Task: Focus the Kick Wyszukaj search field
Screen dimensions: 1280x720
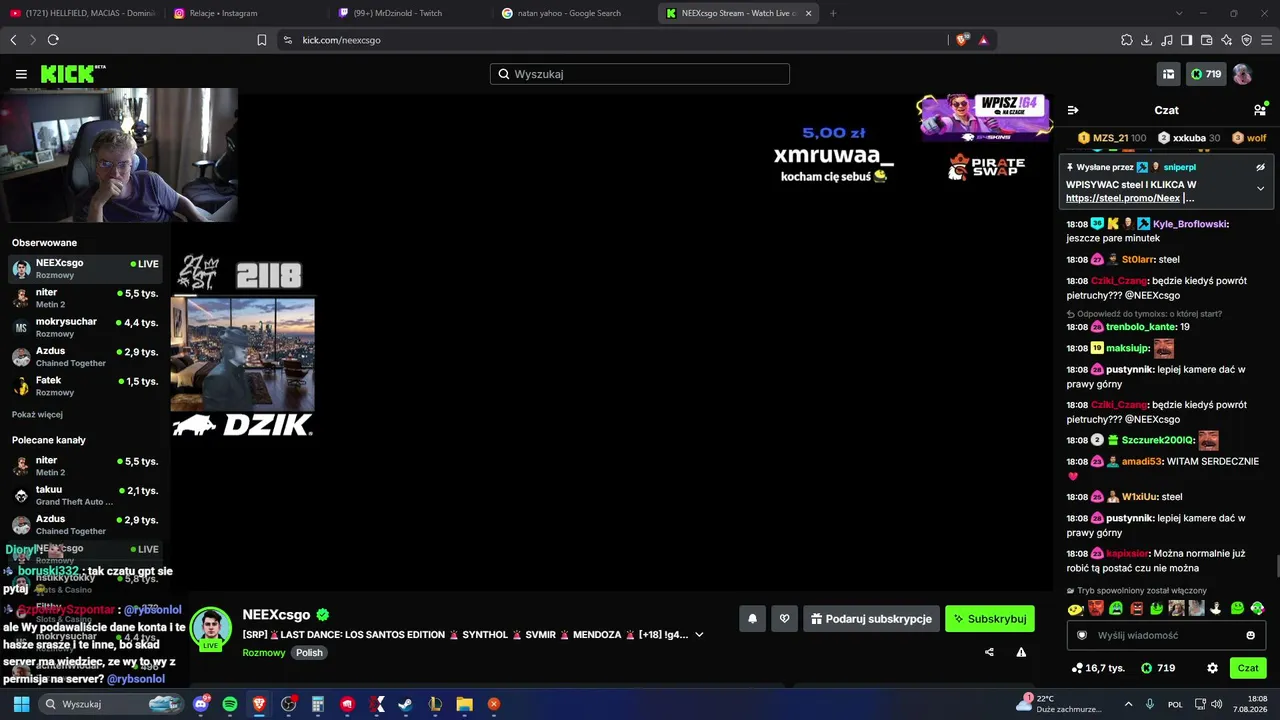Action: pyautogui.click(x=640, y=74)
